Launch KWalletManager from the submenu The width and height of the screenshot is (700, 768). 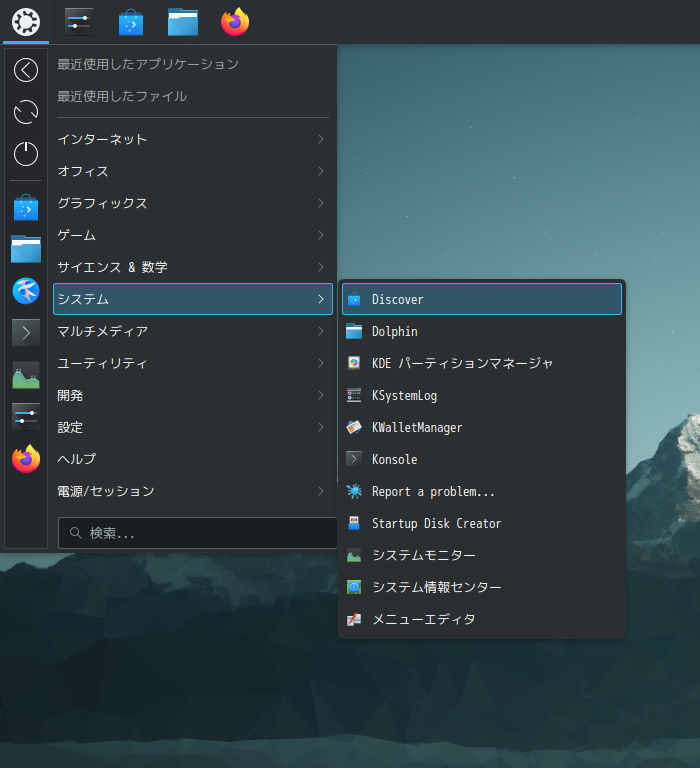click(x=482, y=427)
